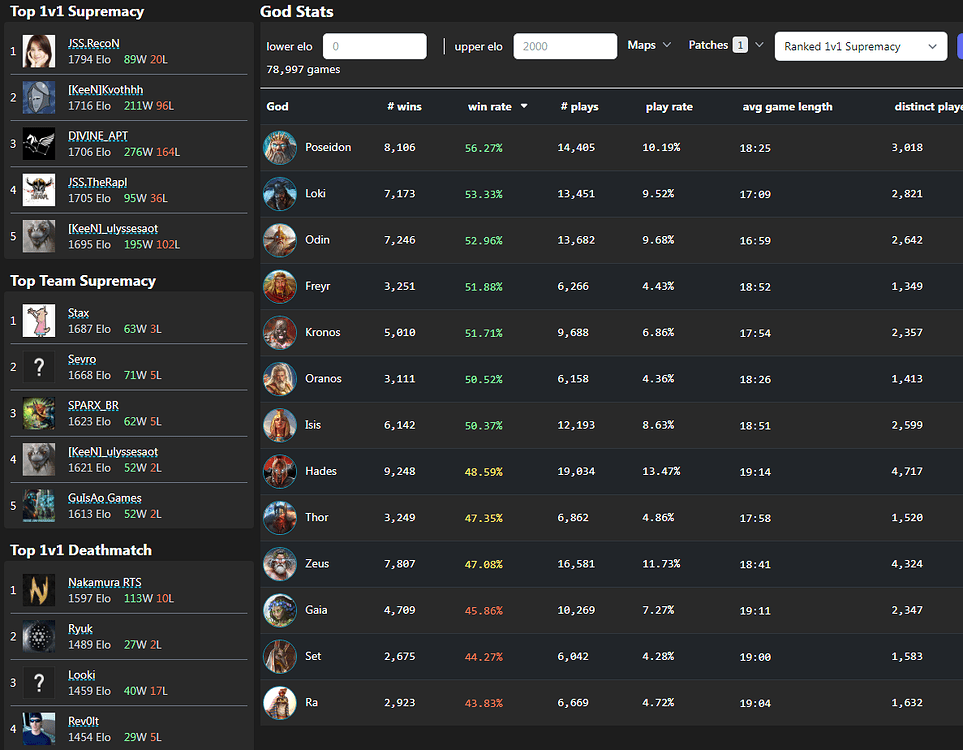Open the [KeeN]Kvothhh player profile link
Viewport: 963px width, 750px height.
pos(105,90)
